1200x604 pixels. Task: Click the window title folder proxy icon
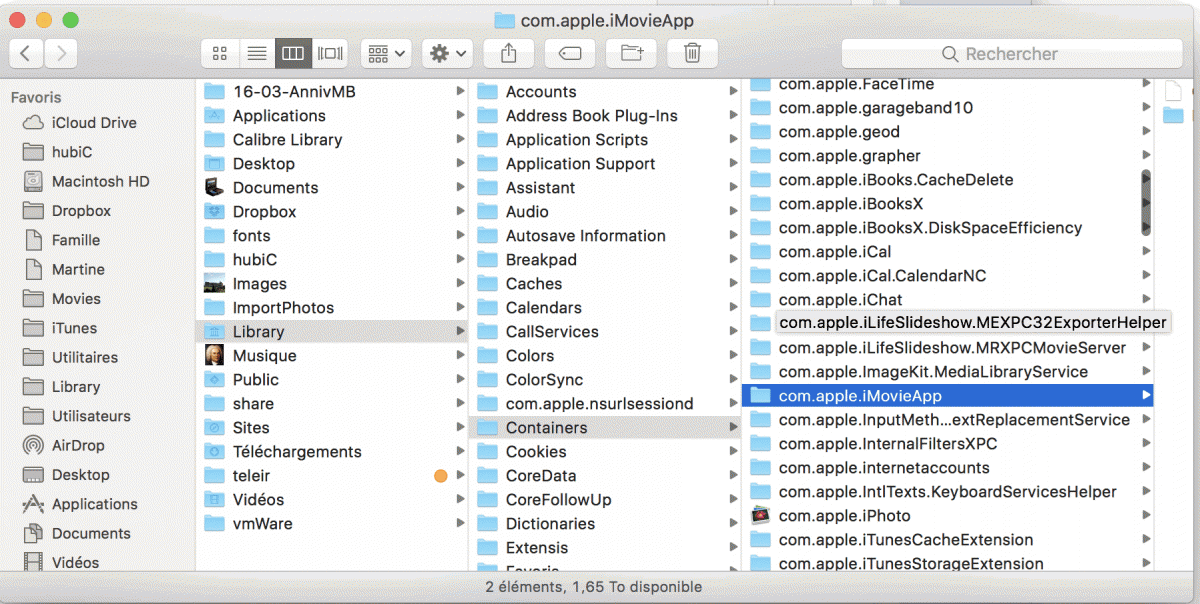click(x=505, y=21)
